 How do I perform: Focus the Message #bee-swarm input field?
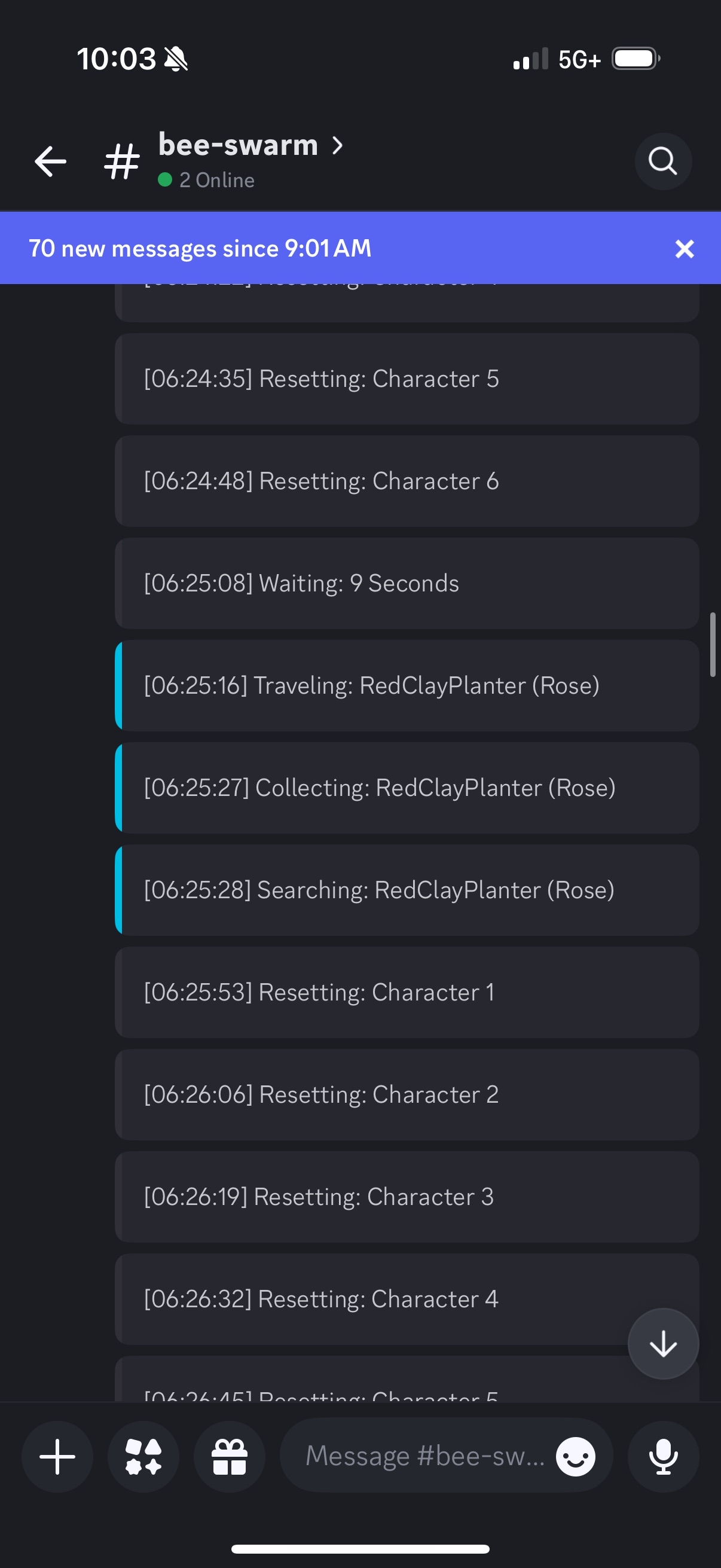coord(426,1456)
